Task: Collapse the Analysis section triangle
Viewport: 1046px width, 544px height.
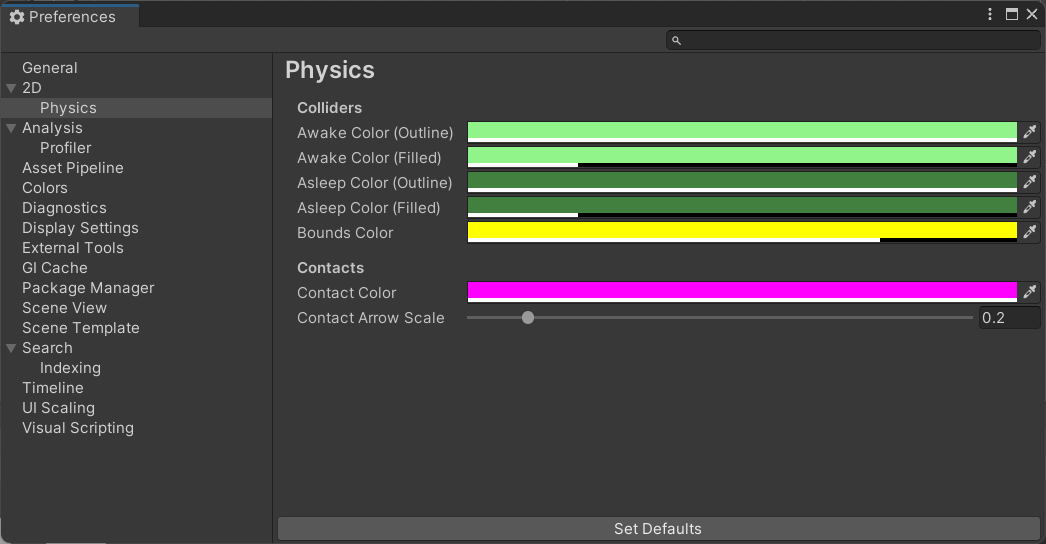Action: [x=11, y=128]
